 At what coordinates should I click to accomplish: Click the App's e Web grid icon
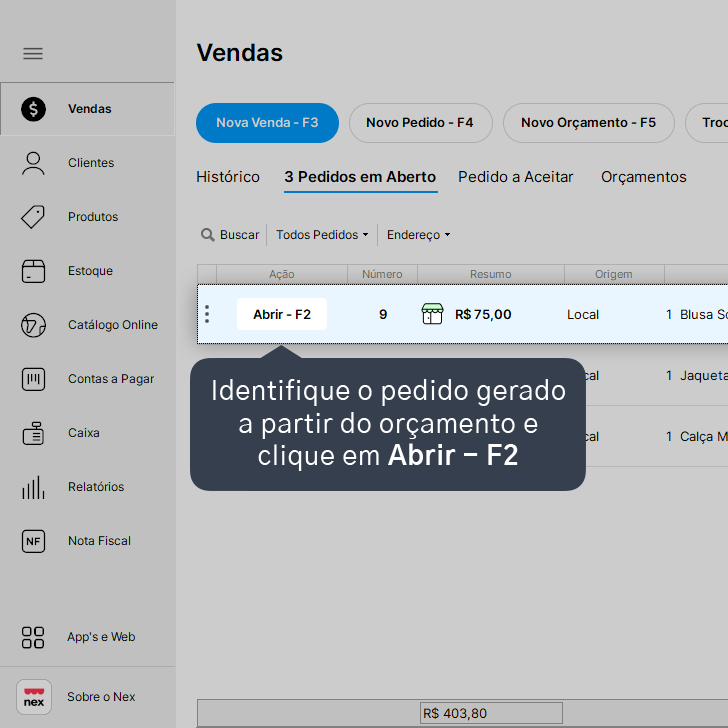pos(33,637)
